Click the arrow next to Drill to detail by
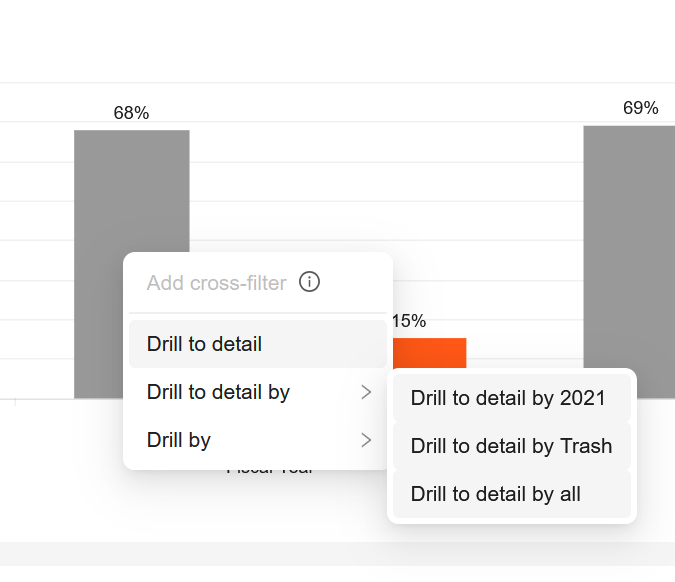This screenshot has height=582, width=675. [x=366, y=392]
